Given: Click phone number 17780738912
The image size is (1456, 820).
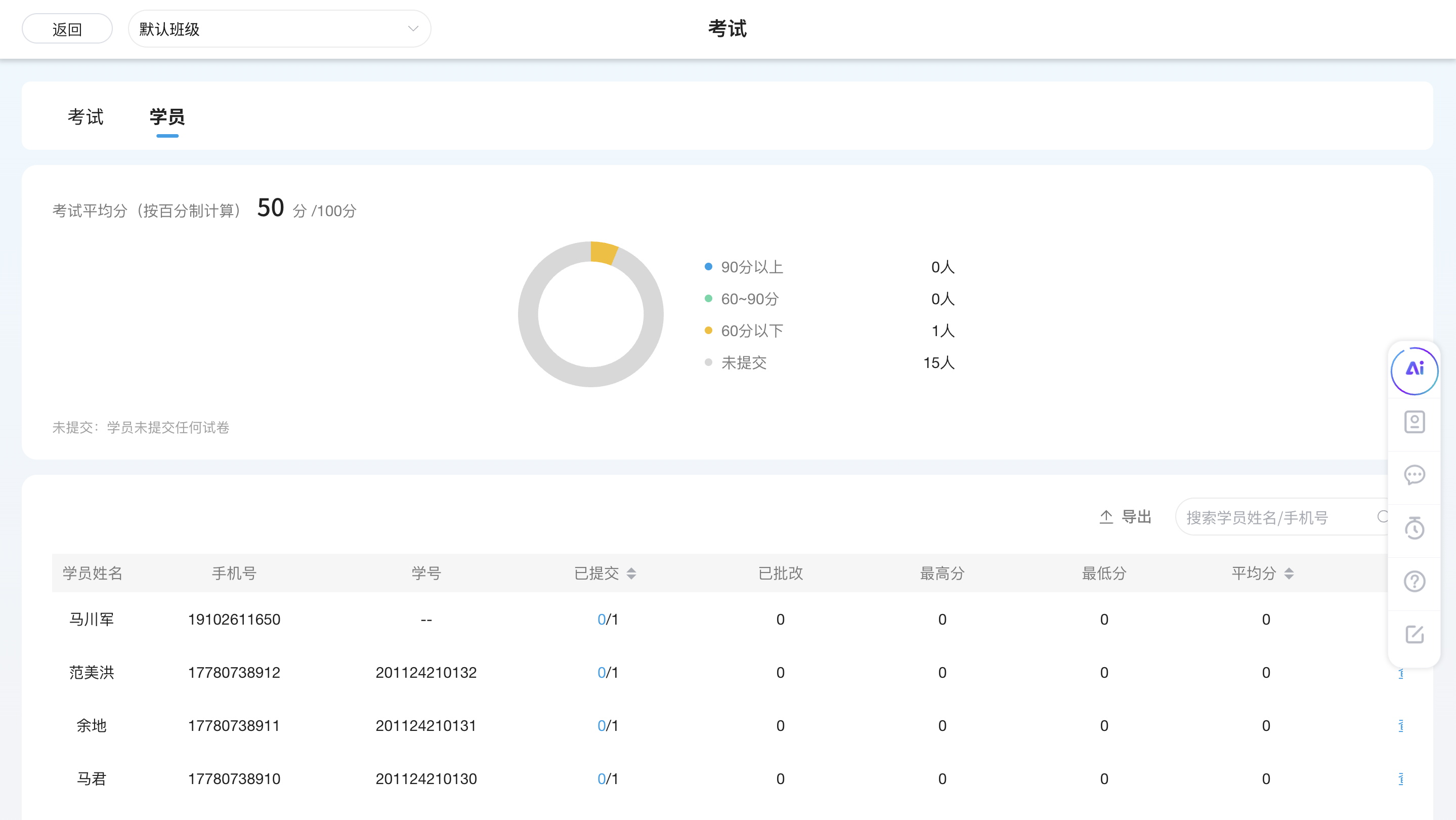Looking at the screenshot, I should coord(234,673).
